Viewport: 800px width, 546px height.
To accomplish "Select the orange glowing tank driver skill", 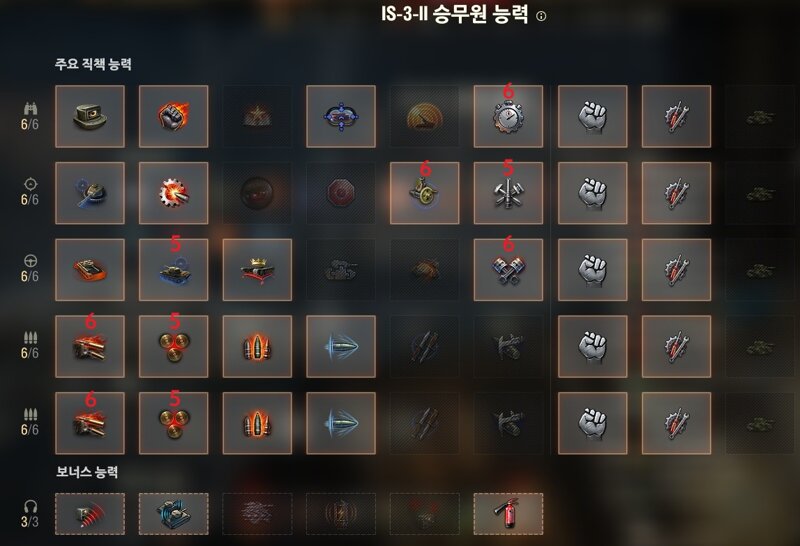I will (x=90, y=269).
